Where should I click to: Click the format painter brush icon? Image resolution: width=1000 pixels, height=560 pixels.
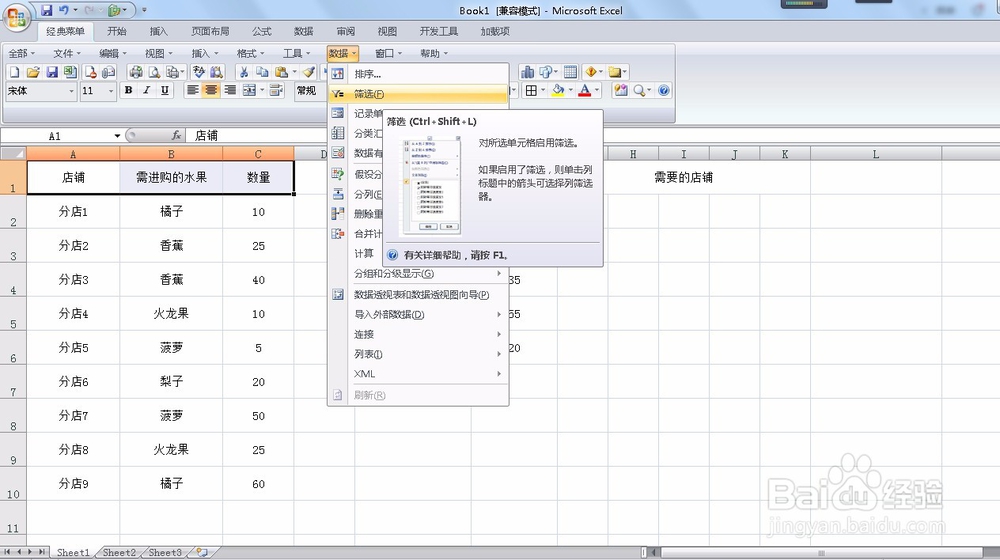click(309, 72)
